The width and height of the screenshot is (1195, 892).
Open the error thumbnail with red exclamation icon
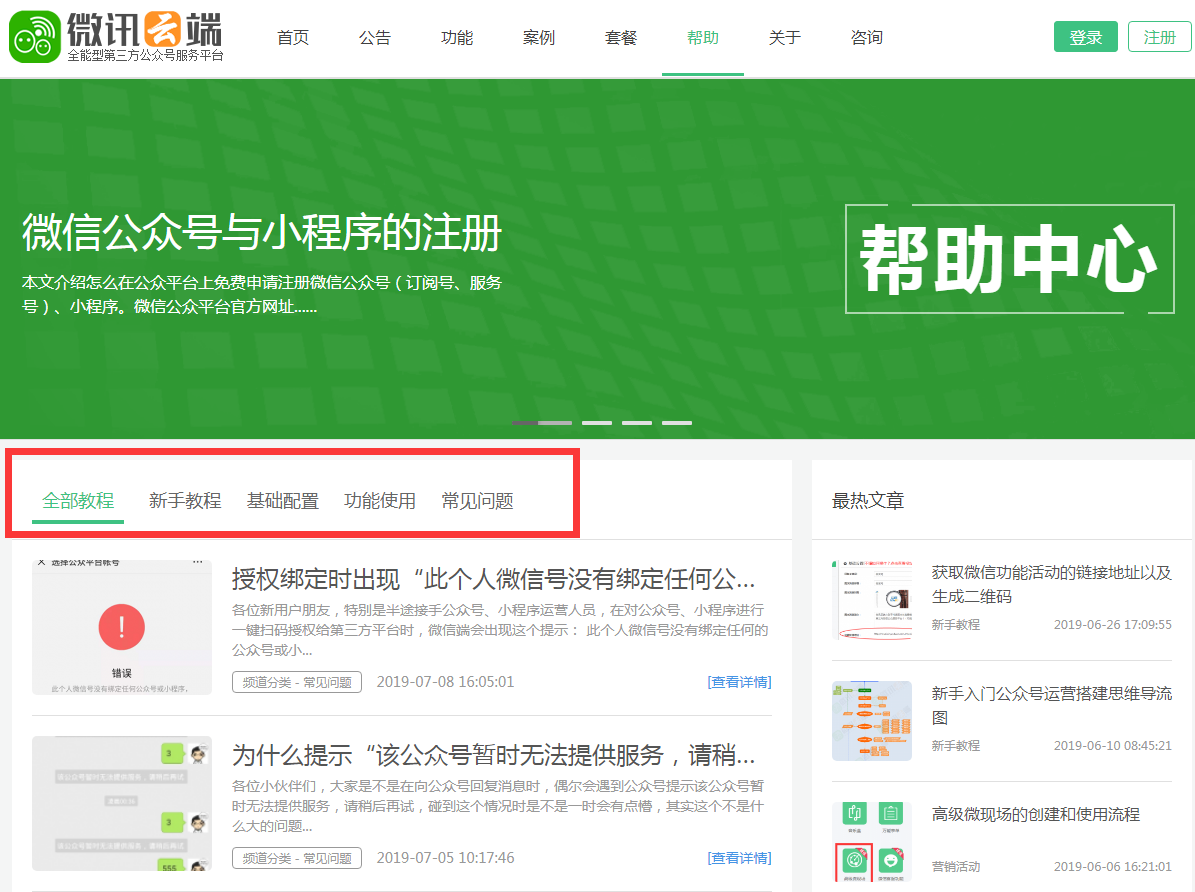point(122,627)
